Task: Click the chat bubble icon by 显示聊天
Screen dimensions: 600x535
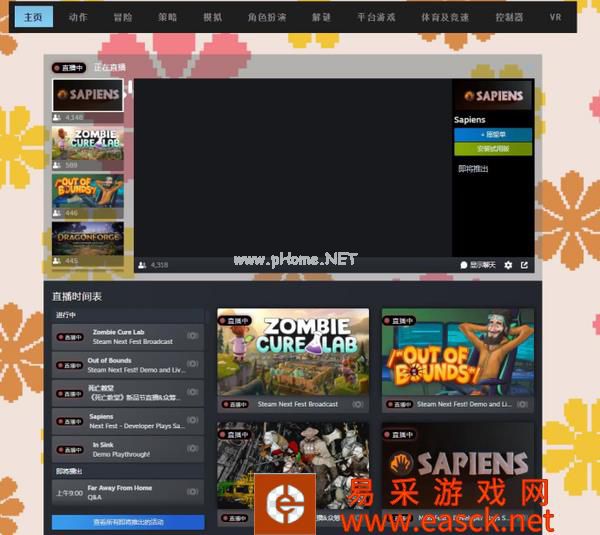Action: click(x=464, y=265)
